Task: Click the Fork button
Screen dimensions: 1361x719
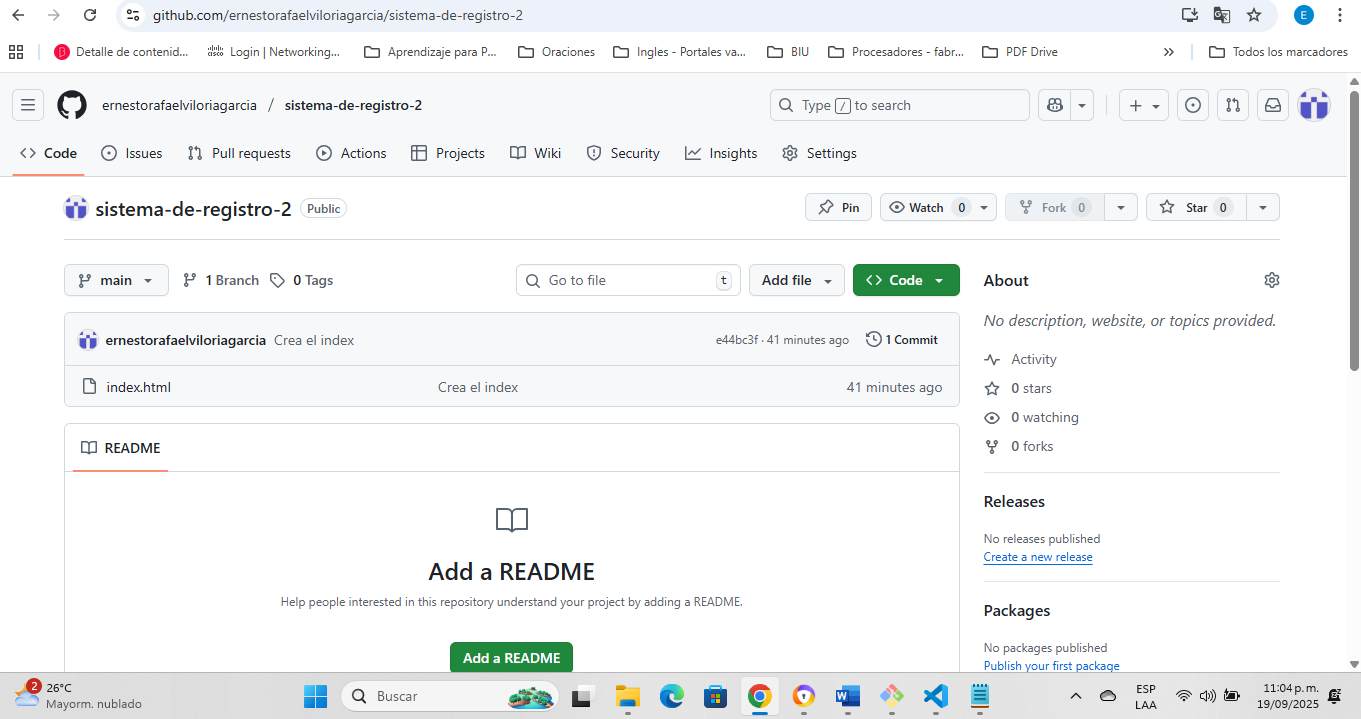Action: click(1054, 207)
